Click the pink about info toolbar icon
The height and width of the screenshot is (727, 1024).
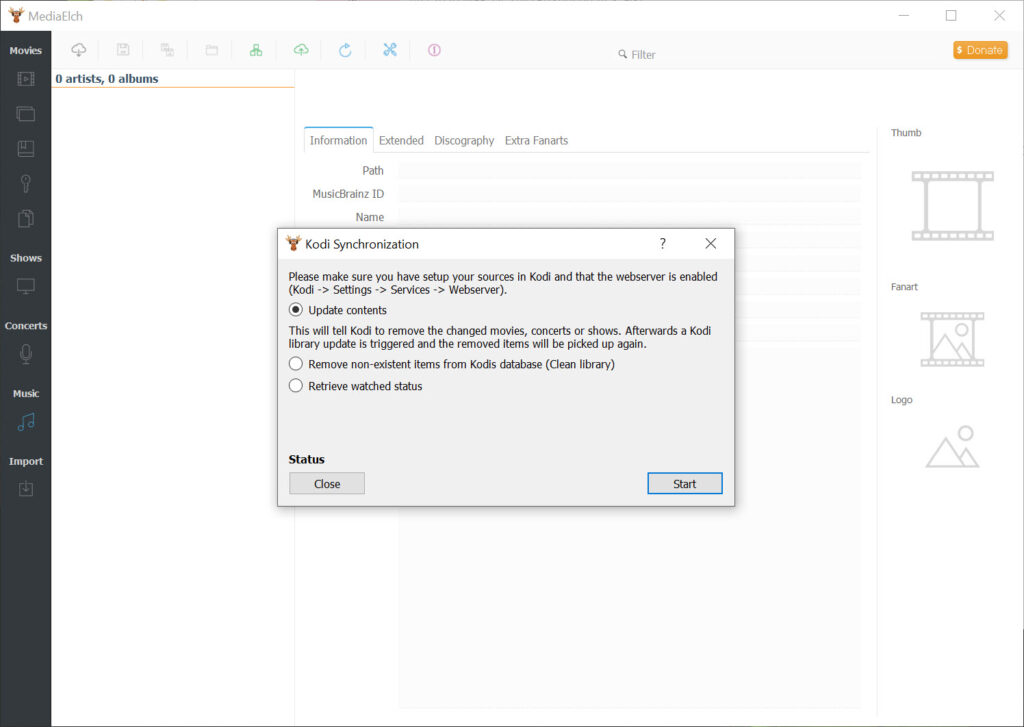click(x=434, y=50)
